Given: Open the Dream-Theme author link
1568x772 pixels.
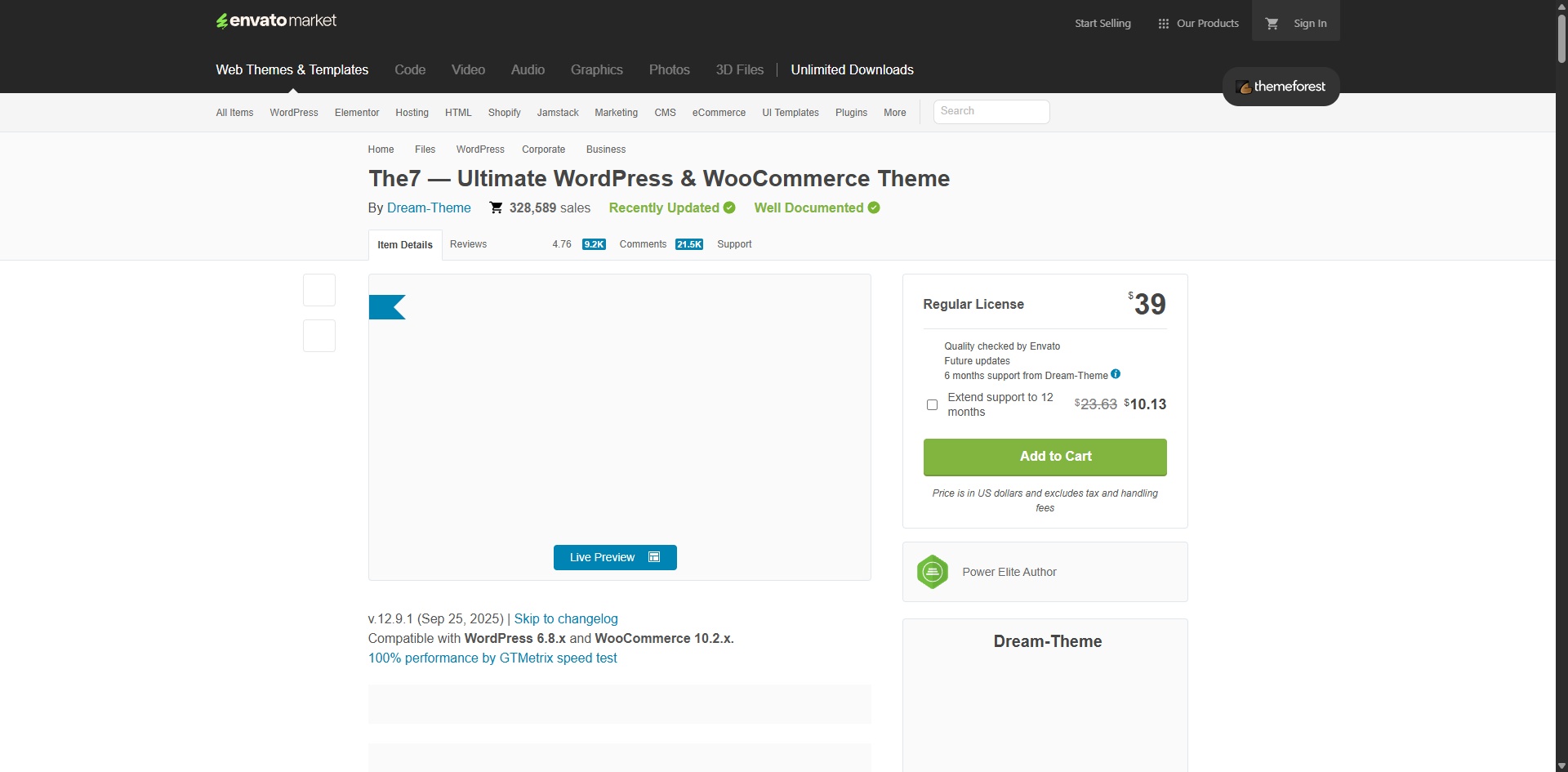Looking at the screenshot, I should coord(429,208).
